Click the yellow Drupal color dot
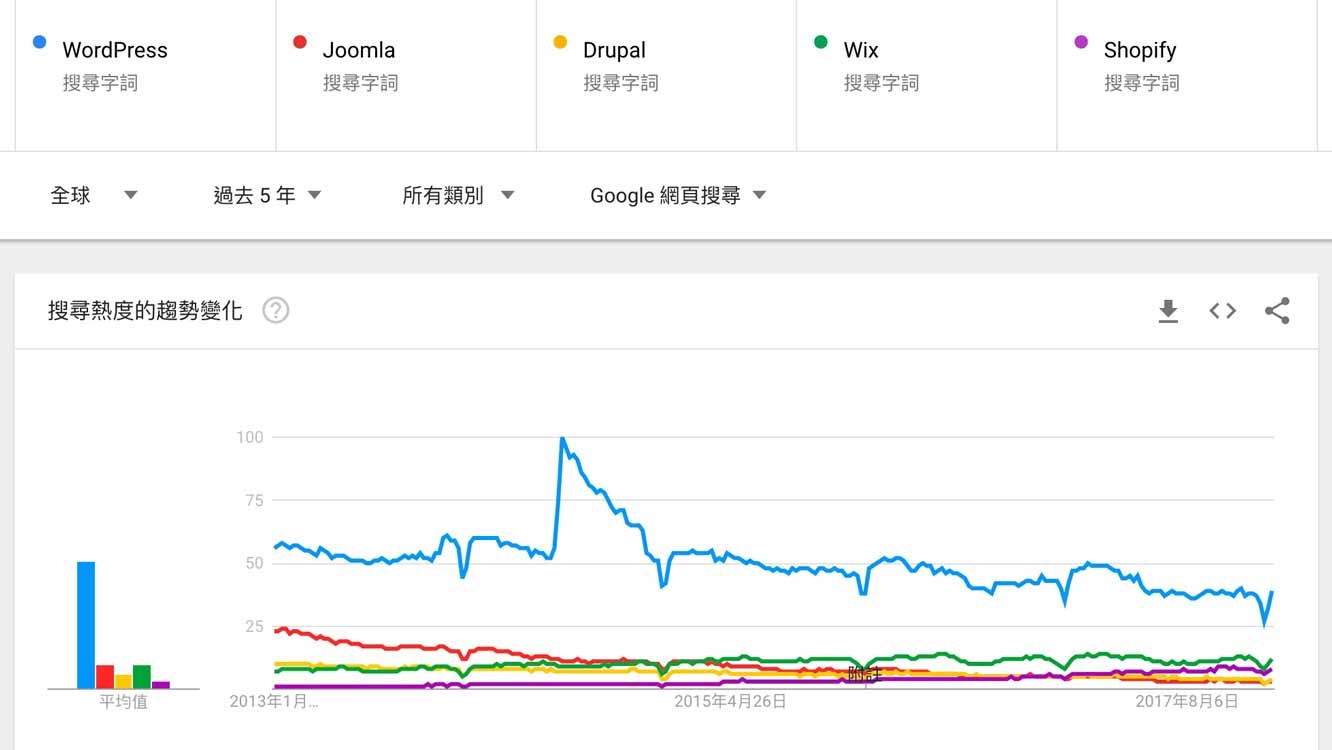 [x=560, y=42]
